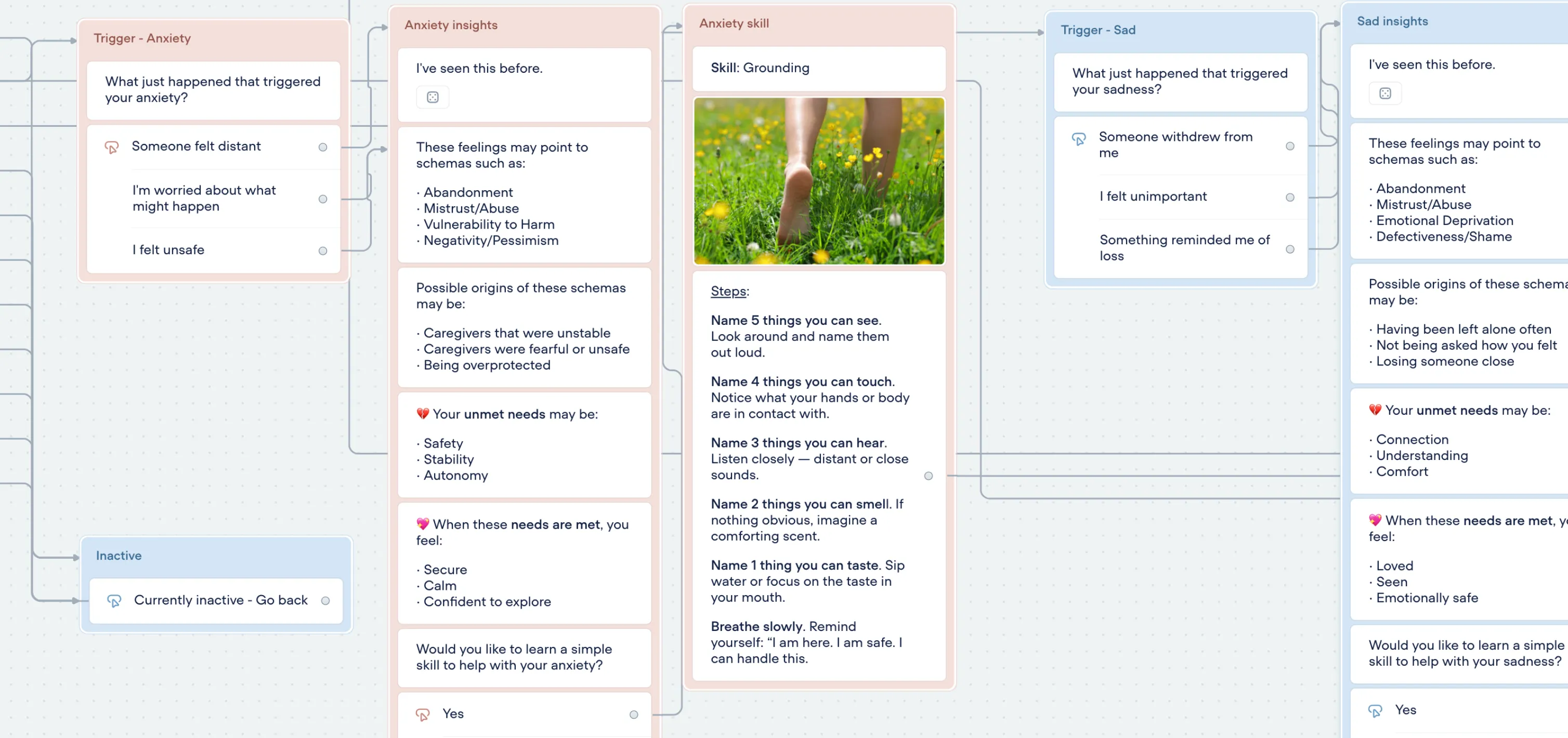Click 'Name 5 things you can see' step
Screen dimensions: 1568x738
pyautogui.click(x=799, y=336)
